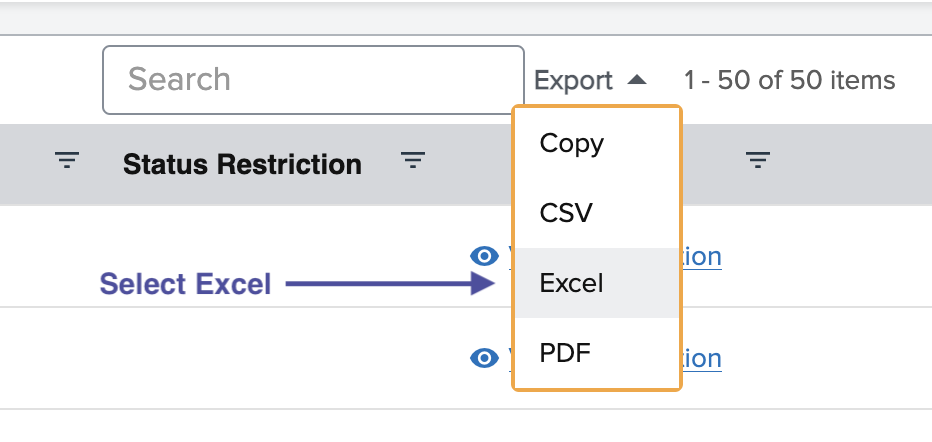Click the filter icon left of Status Restriction
The width and height of the screenshot is (932, 442).
[x=66, y=160]
